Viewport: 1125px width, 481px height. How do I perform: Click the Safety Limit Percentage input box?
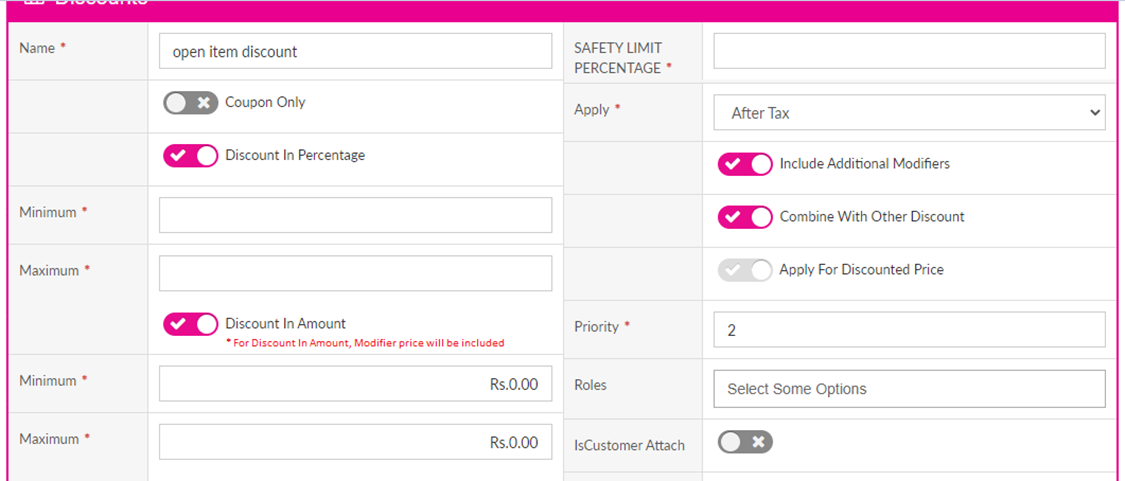click(908, 51)
